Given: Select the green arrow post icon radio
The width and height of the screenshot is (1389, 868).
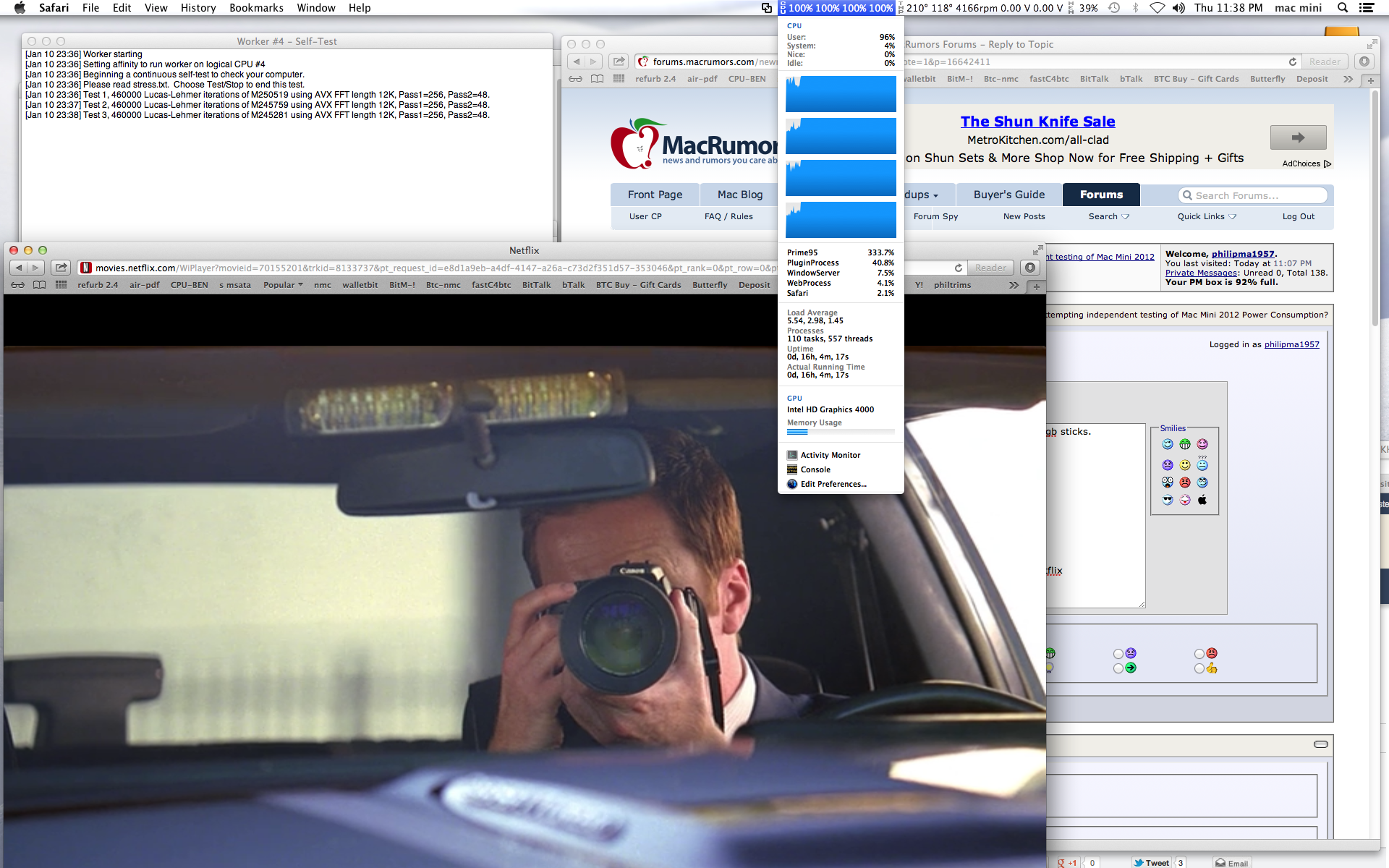Looking at the screenshot, I should pyautogui.click(x=1118, y=668).
